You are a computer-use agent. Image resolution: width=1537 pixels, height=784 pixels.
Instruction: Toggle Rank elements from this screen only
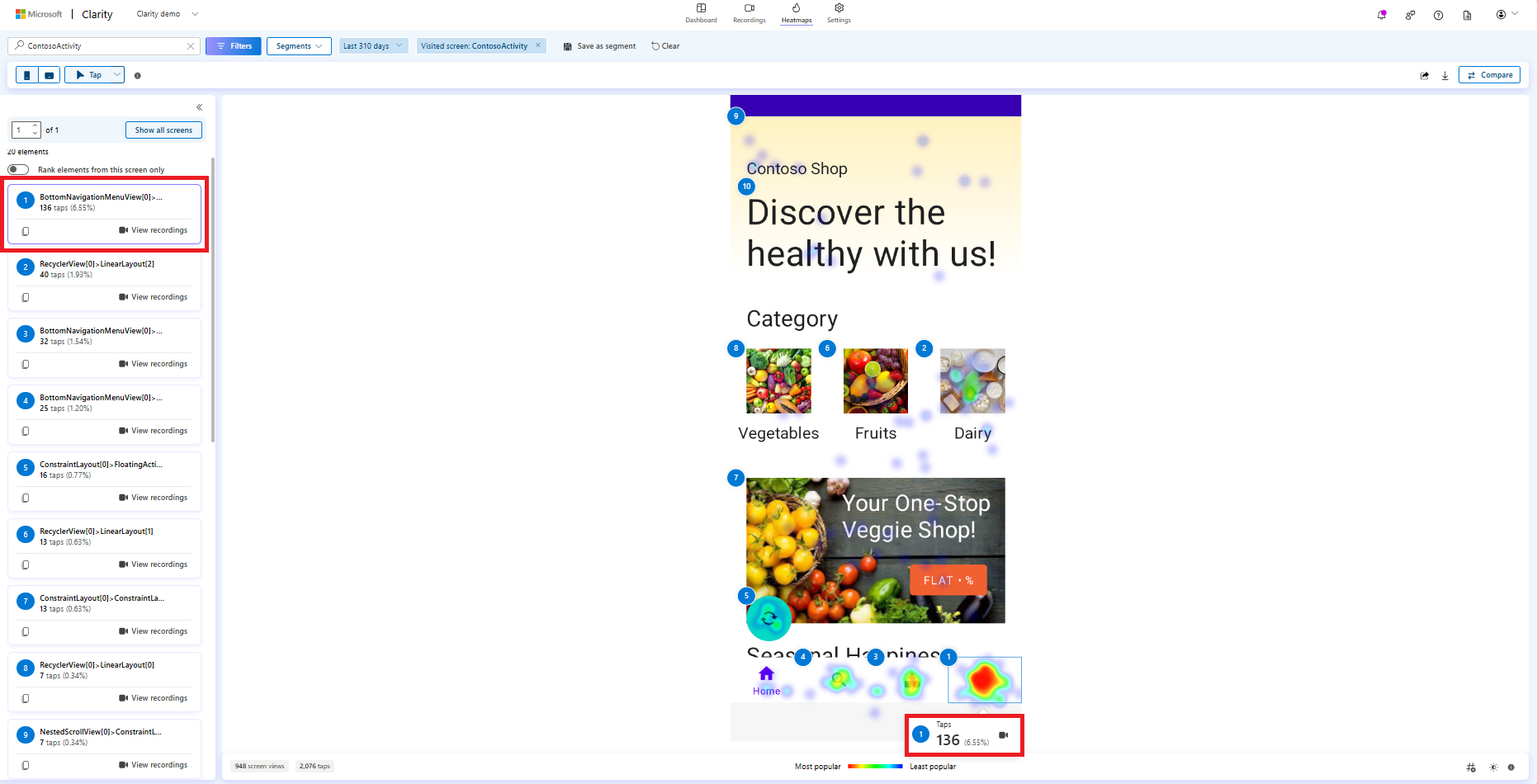click(x=18, y=169)
